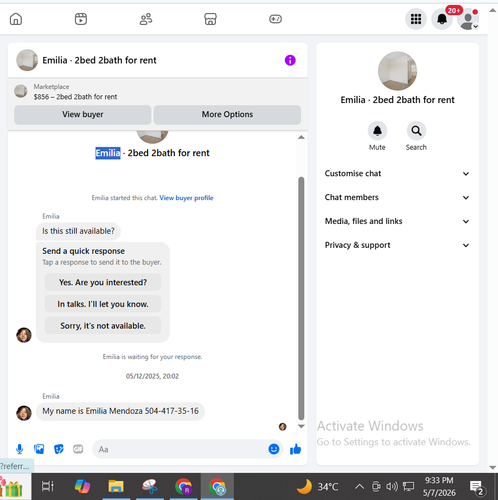
Task: Click page scrollbar down arrow at right edge
Action: [493, 467]
